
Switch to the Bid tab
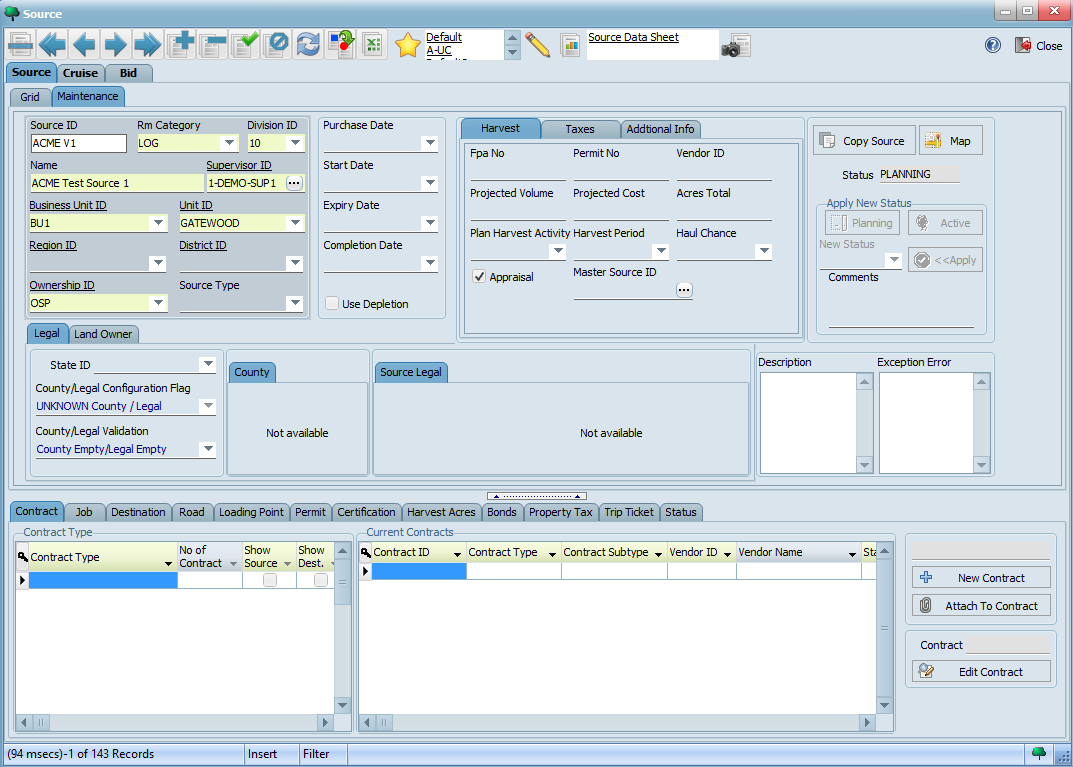pyautogui.click(x=128, y=73)
